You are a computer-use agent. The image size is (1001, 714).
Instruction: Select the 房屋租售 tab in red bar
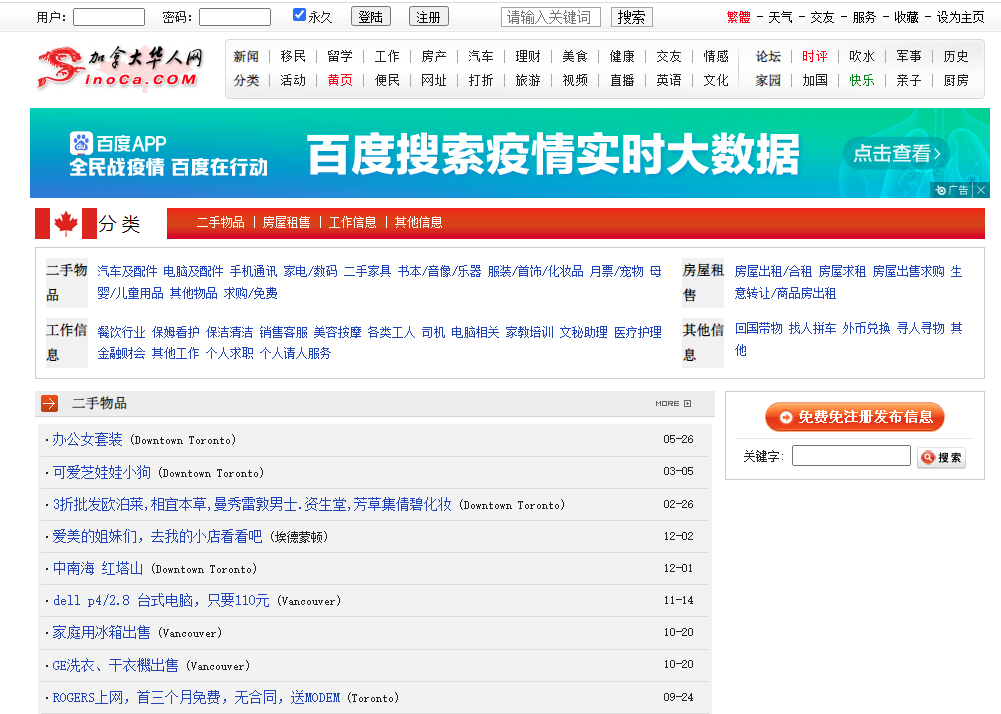tap(286, 222)
